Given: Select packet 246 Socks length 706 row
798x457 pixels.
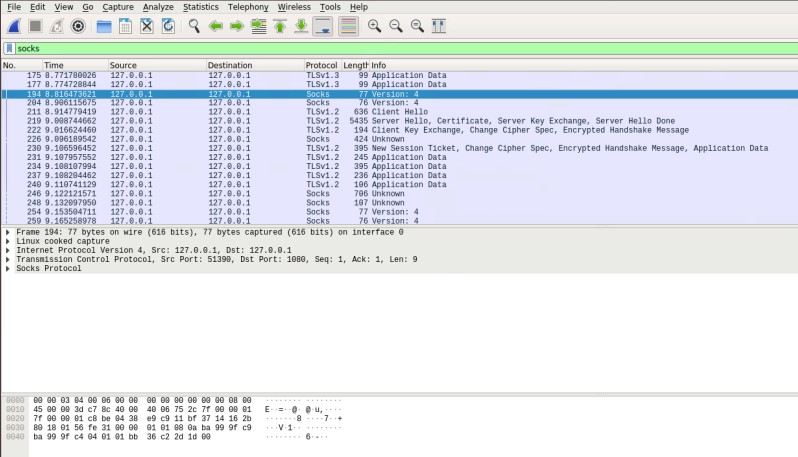Looking at the screenshot, I should [x=399, y=194].
